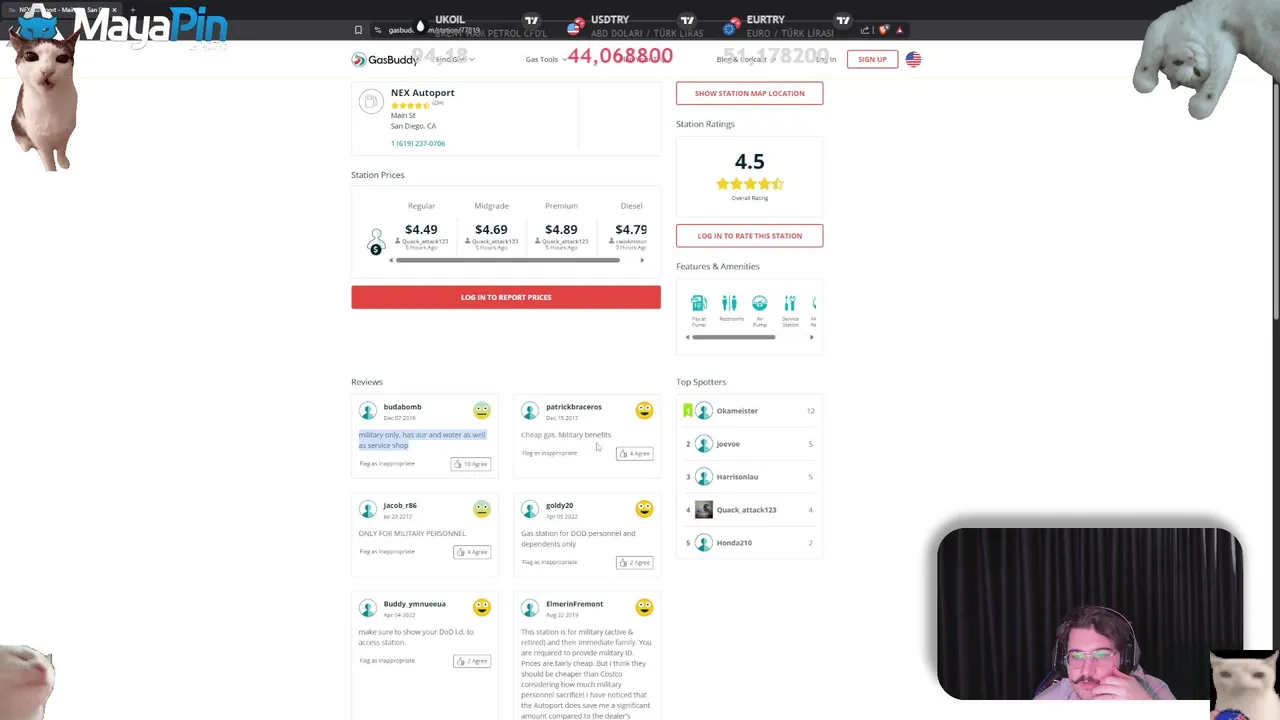Click SHOW STATION MAP LOCATION button
The width and height of the screenshot is (1280, 720).
tap(749, 93)
